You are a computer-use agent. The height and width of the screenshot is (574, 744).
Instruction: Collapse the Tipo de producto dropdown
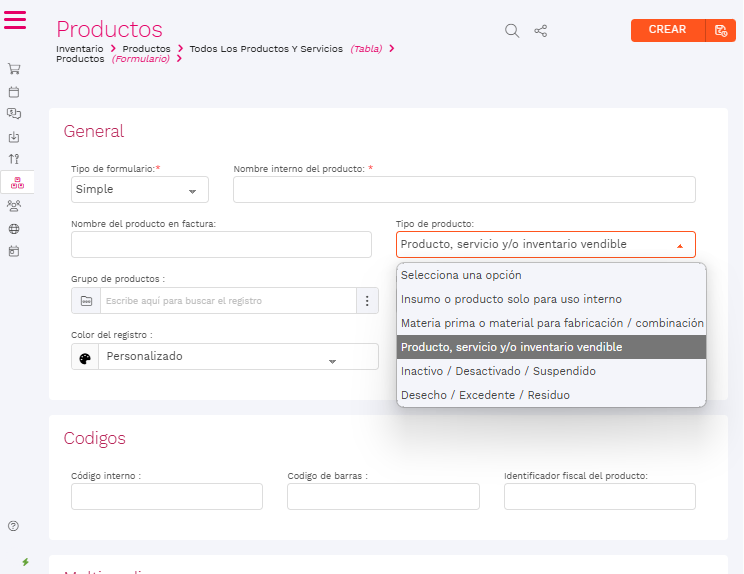680,245
